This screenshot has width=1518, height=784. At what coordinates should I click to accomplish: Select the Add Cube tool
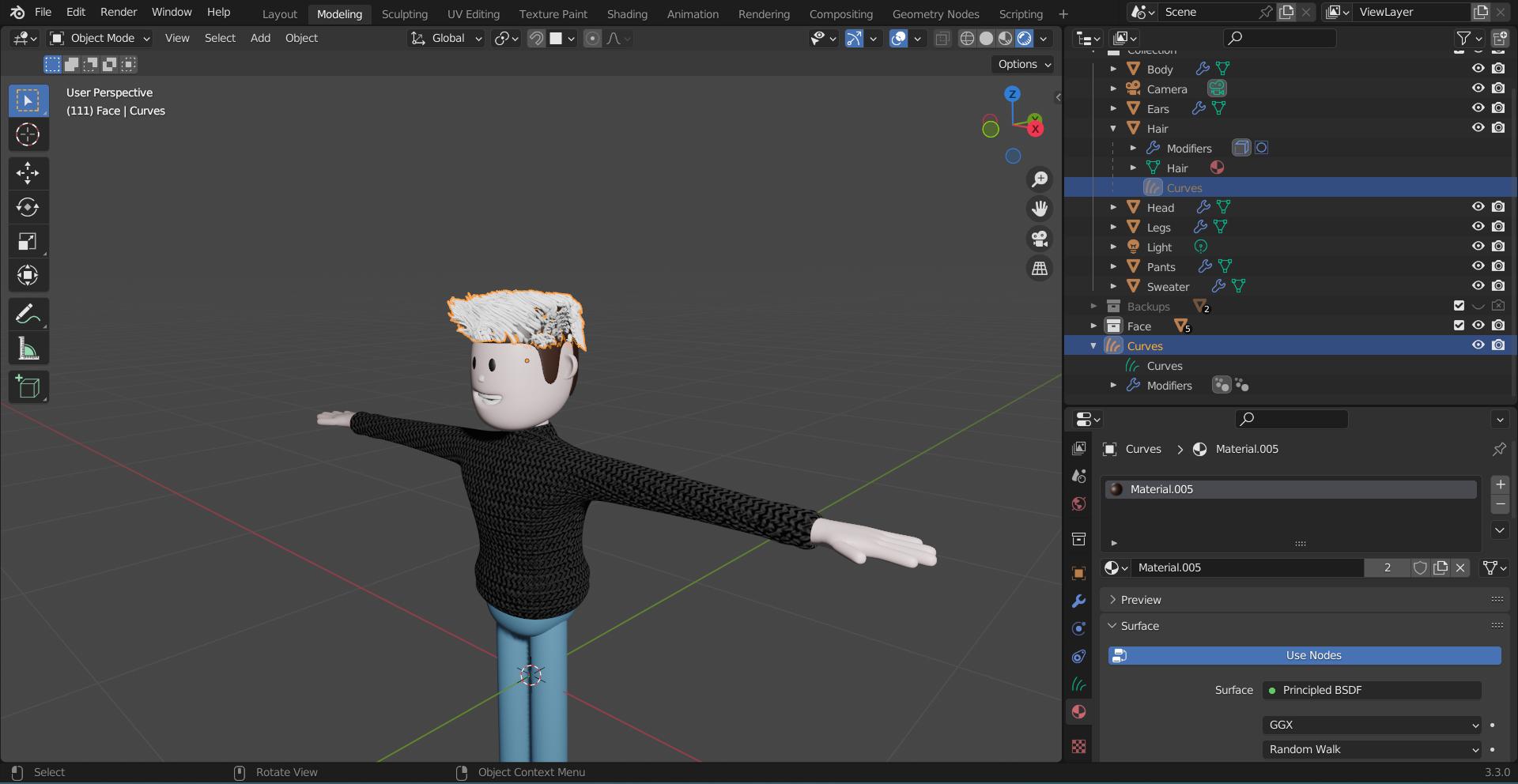click(28, 387)
